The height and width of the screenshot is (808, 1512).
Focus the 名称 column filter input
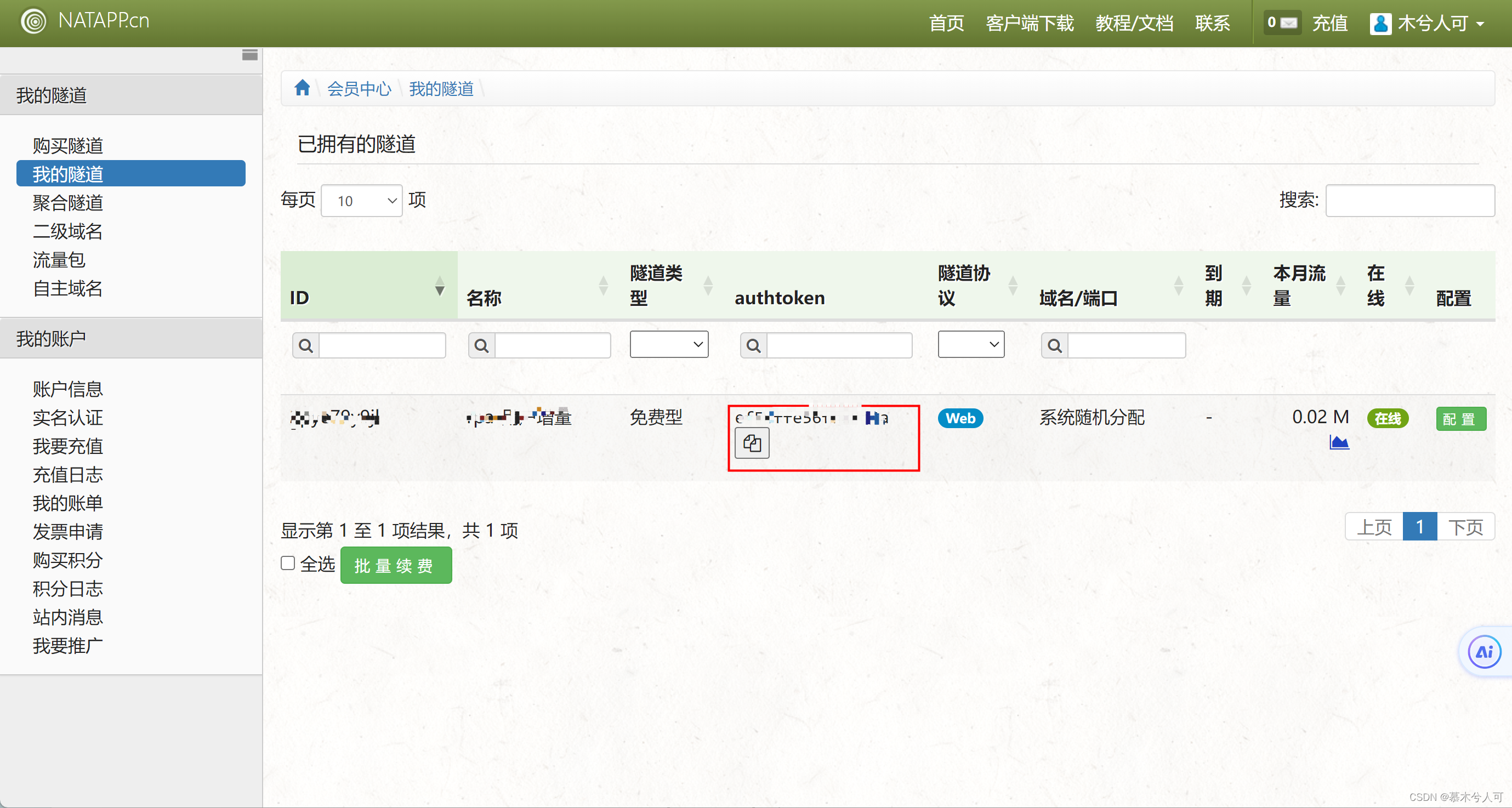(552, 345)
